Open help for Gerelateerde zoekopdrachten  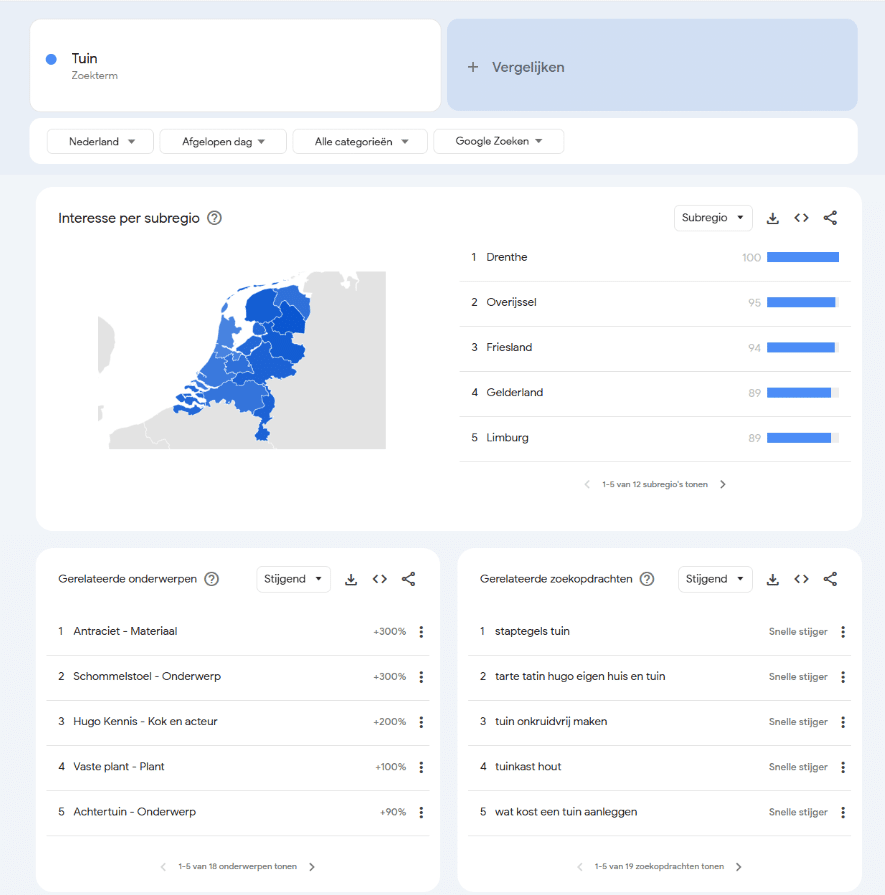(x=647, y=579)
